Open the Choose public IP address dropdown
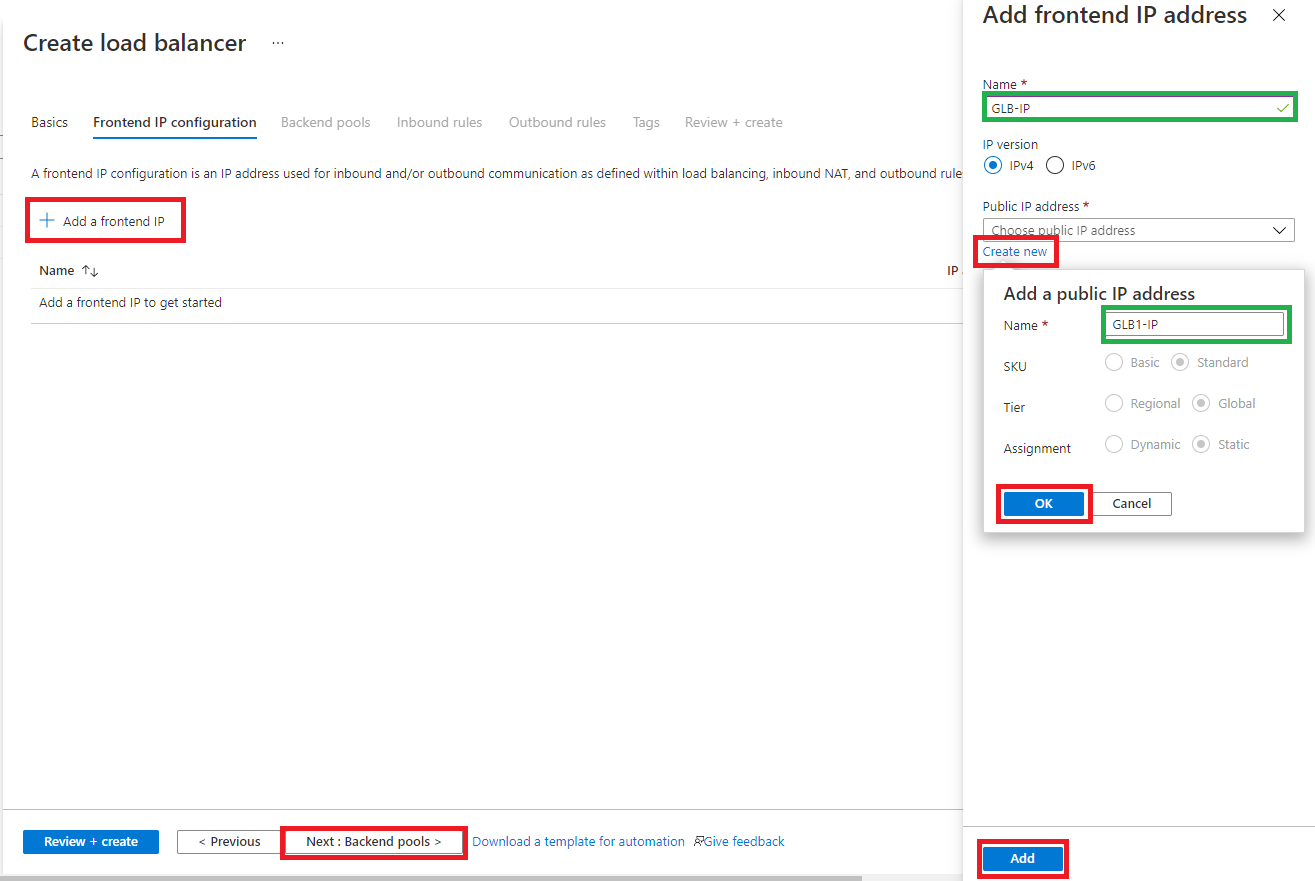This screenshot has height=881, width=1315. [x=1138, y=230]
